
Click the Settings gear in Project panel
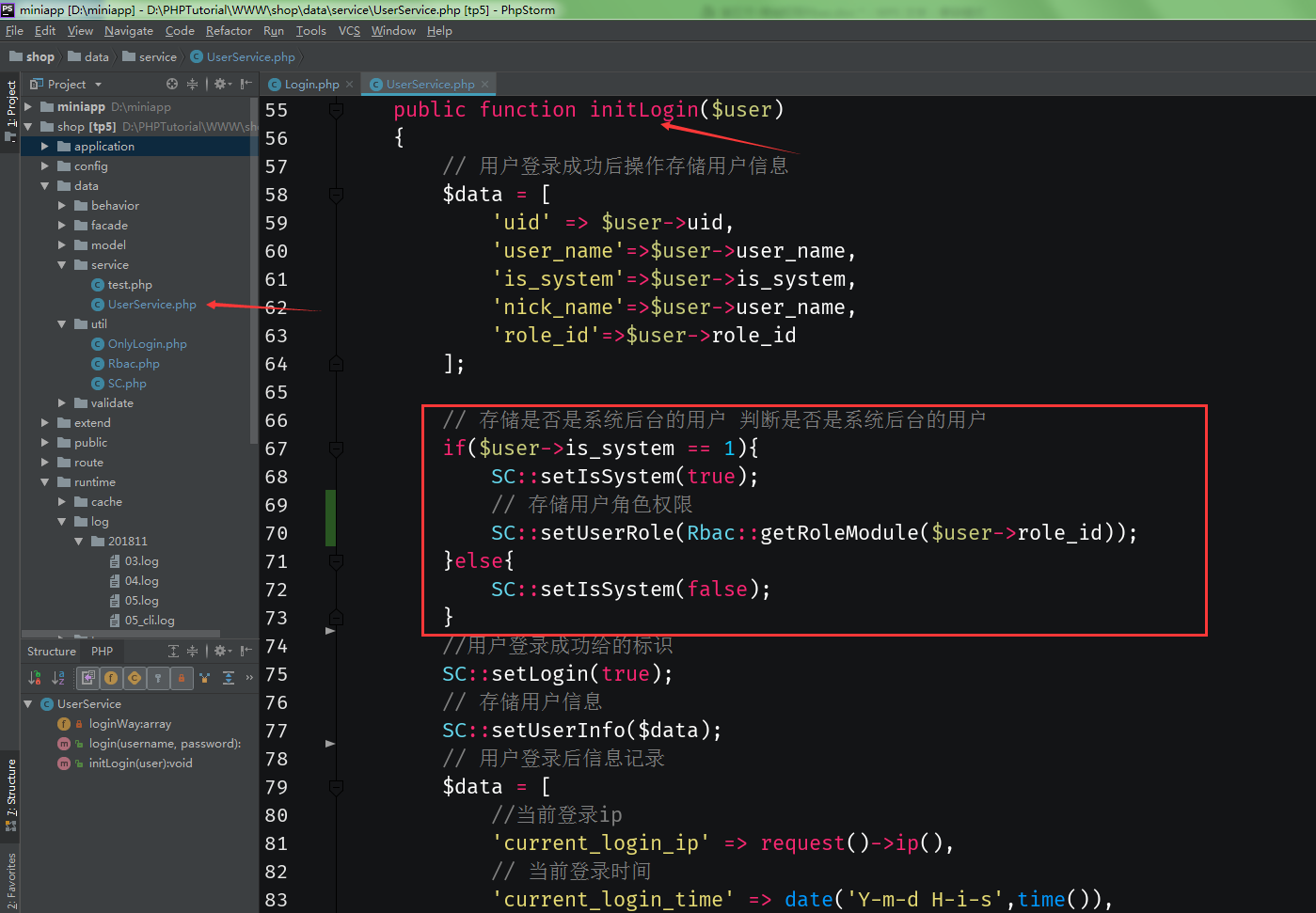pos(221,83)
